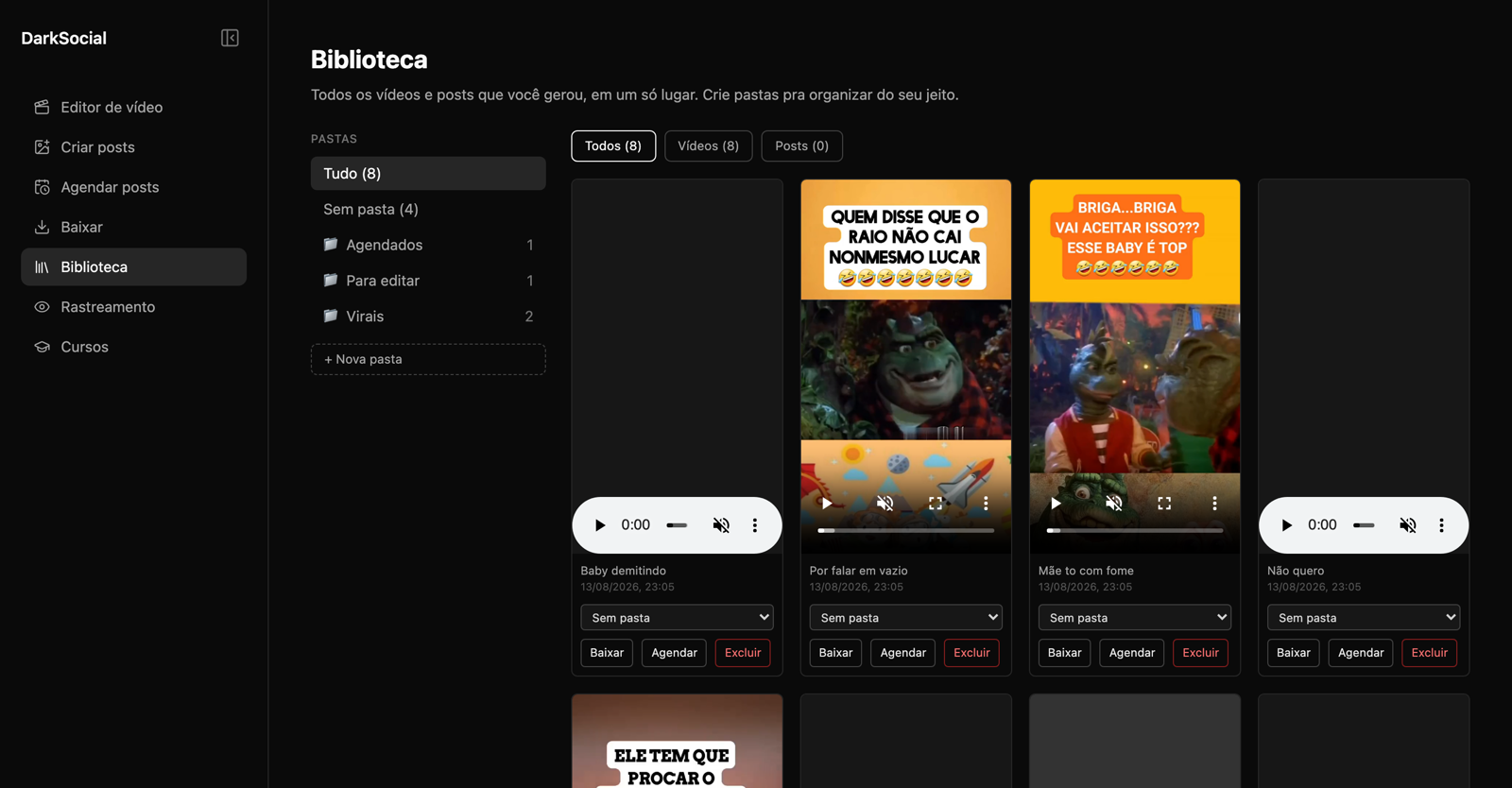Download the Não quero video
This screenshot has width=1512, height=788.
point(1293,653)
